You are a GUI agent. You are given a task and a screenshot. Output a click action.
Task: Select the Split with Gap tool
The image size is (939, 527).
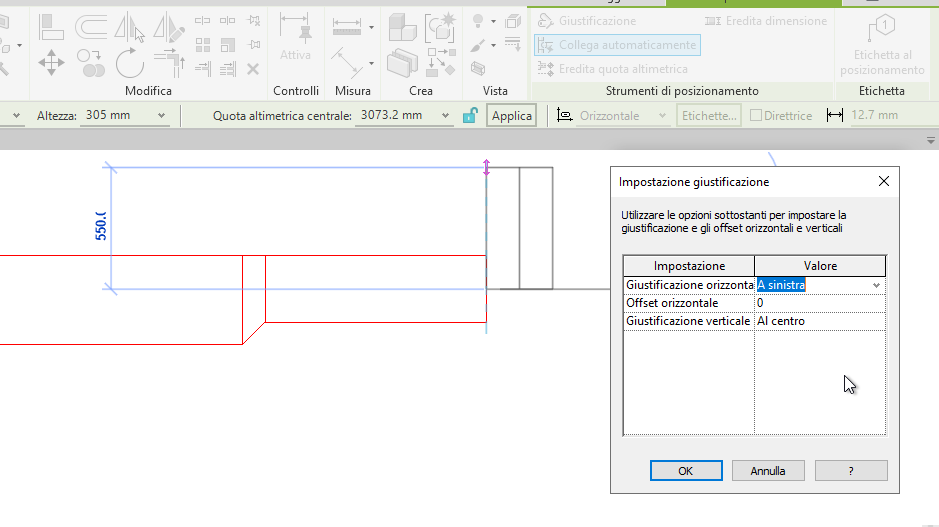(228, 21)
